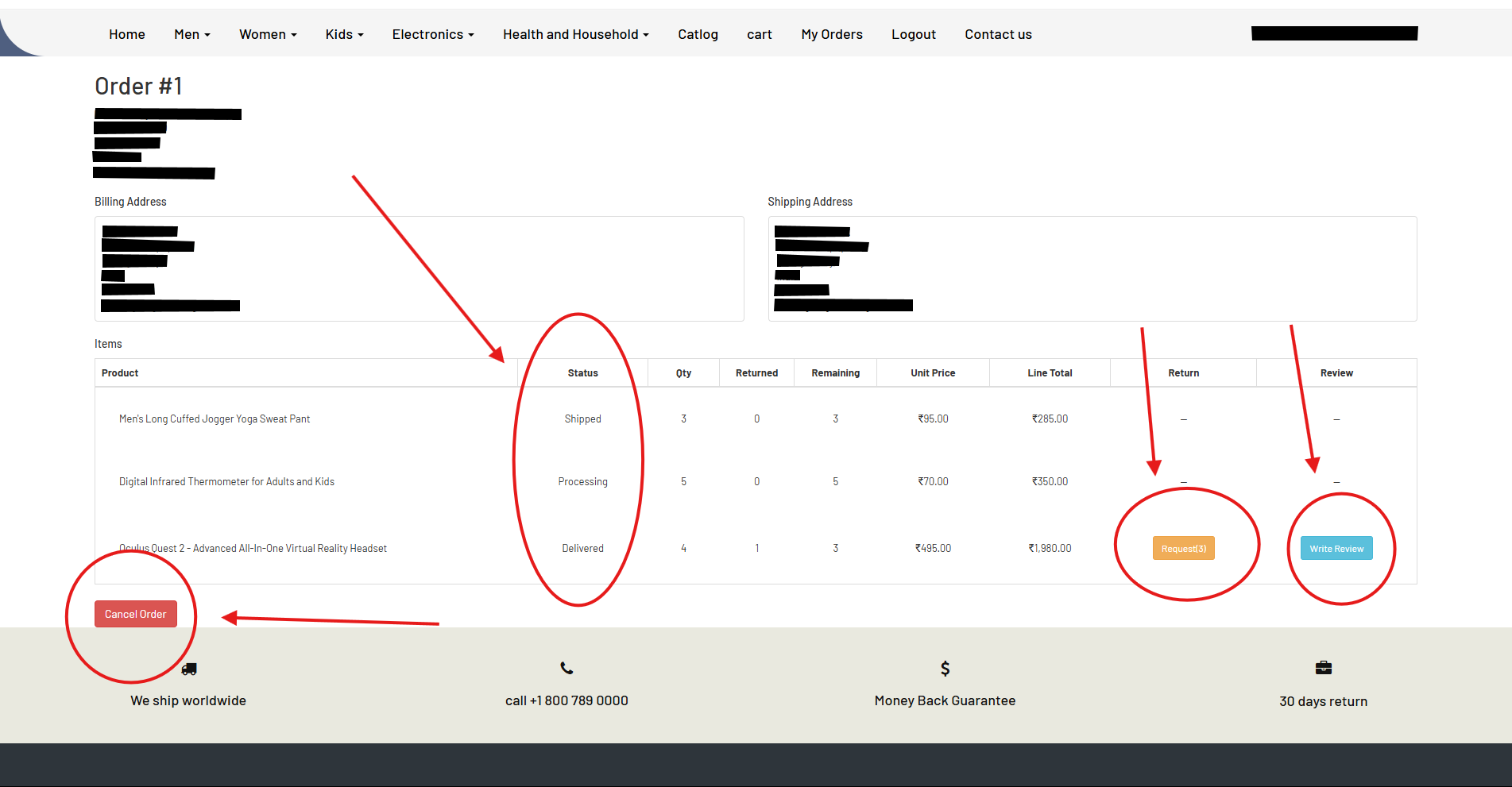Image resolution: width=1512 pixels, height=787 pixels.
Task: Click Logout in the navigation bar
Action: point(913,34)
